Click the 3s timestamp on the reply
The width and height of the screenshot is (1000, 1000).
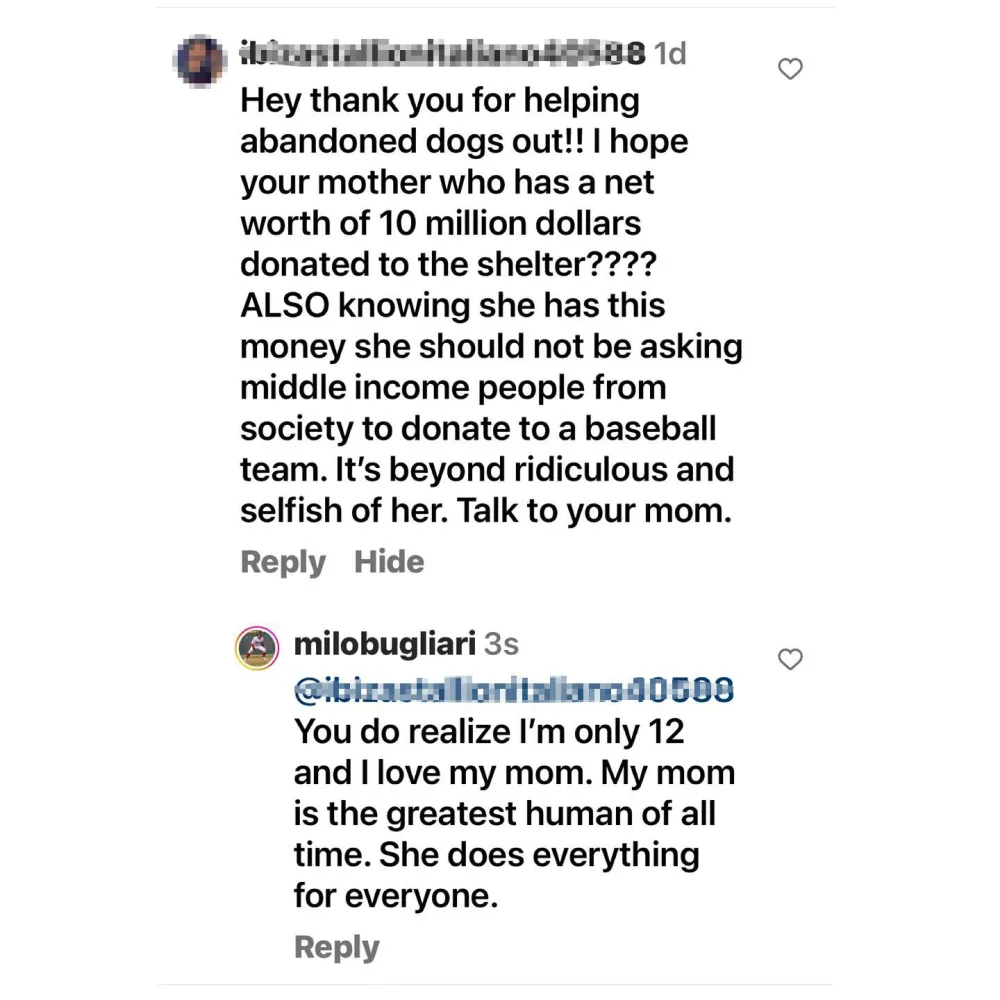pyautogui.click(x=502, y=644)
